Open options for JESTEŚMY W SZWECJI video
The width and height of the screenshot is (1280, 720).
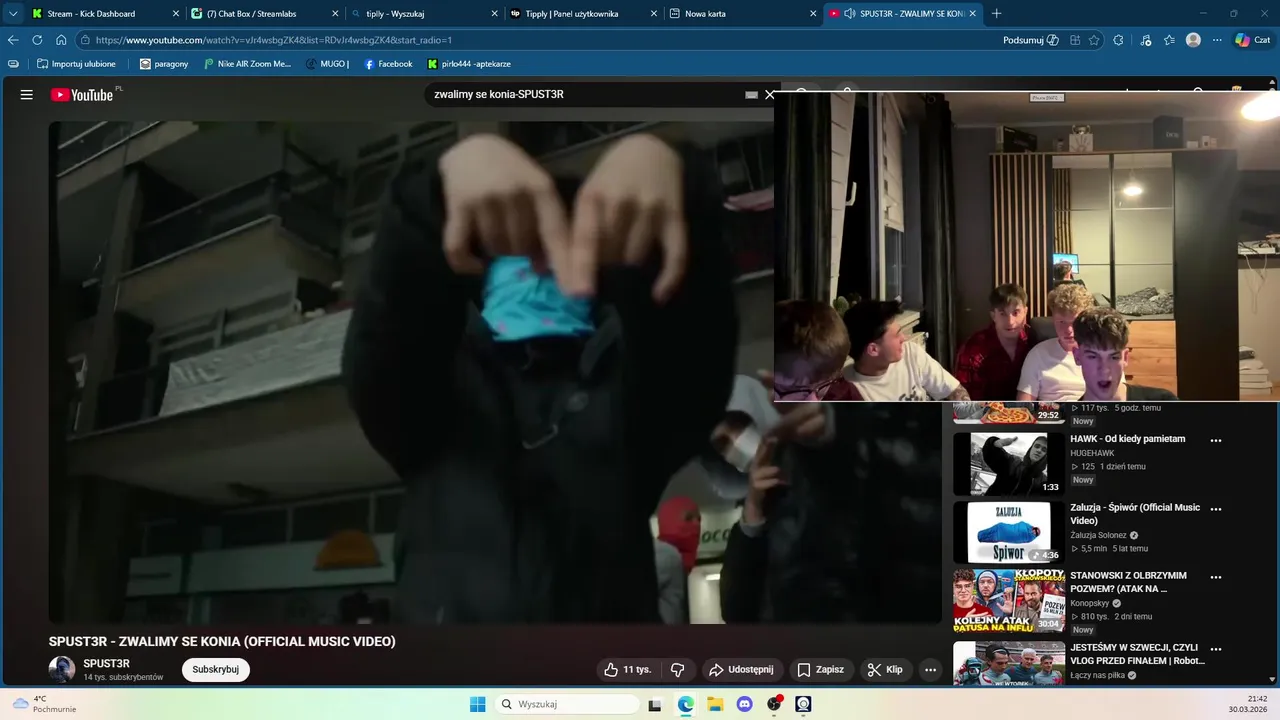coord(1216,649)
